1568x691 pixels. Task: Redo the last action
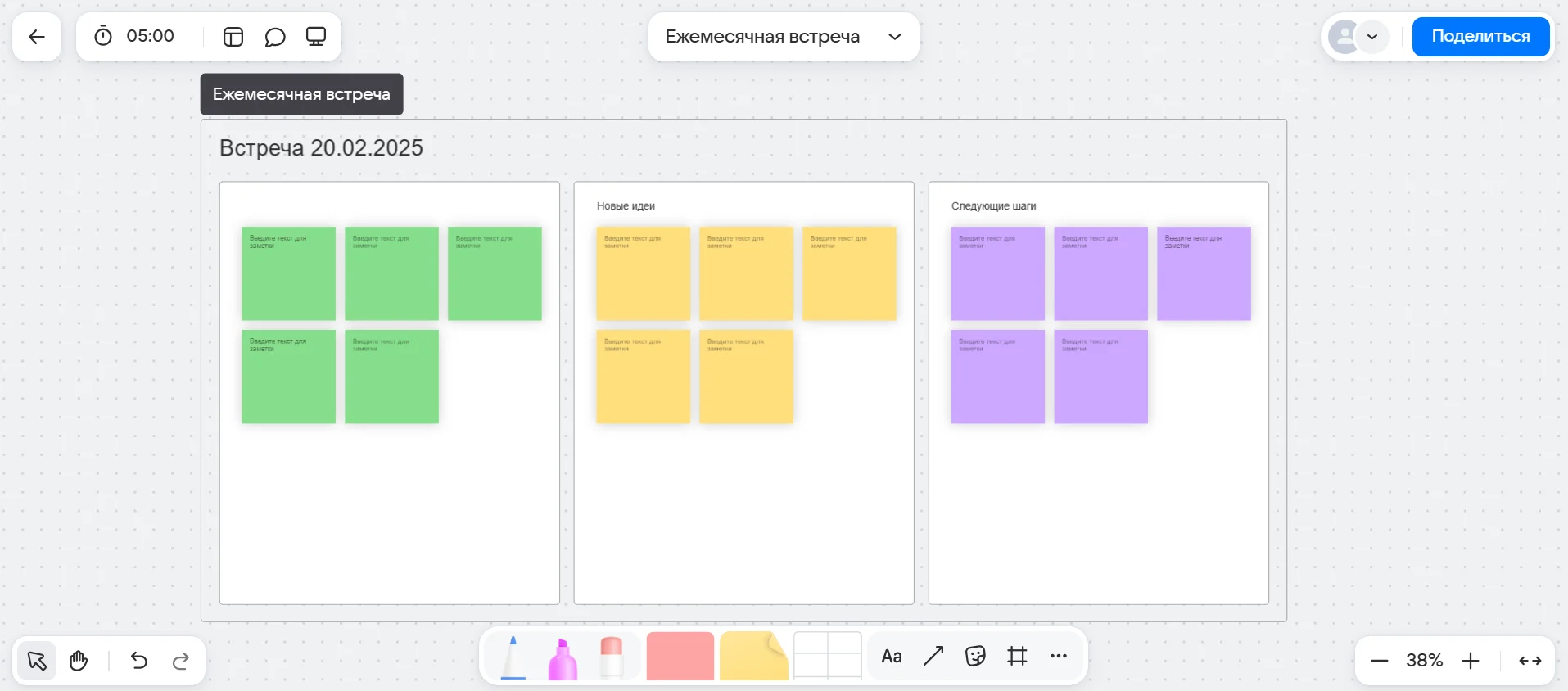[x=181, y=661]
